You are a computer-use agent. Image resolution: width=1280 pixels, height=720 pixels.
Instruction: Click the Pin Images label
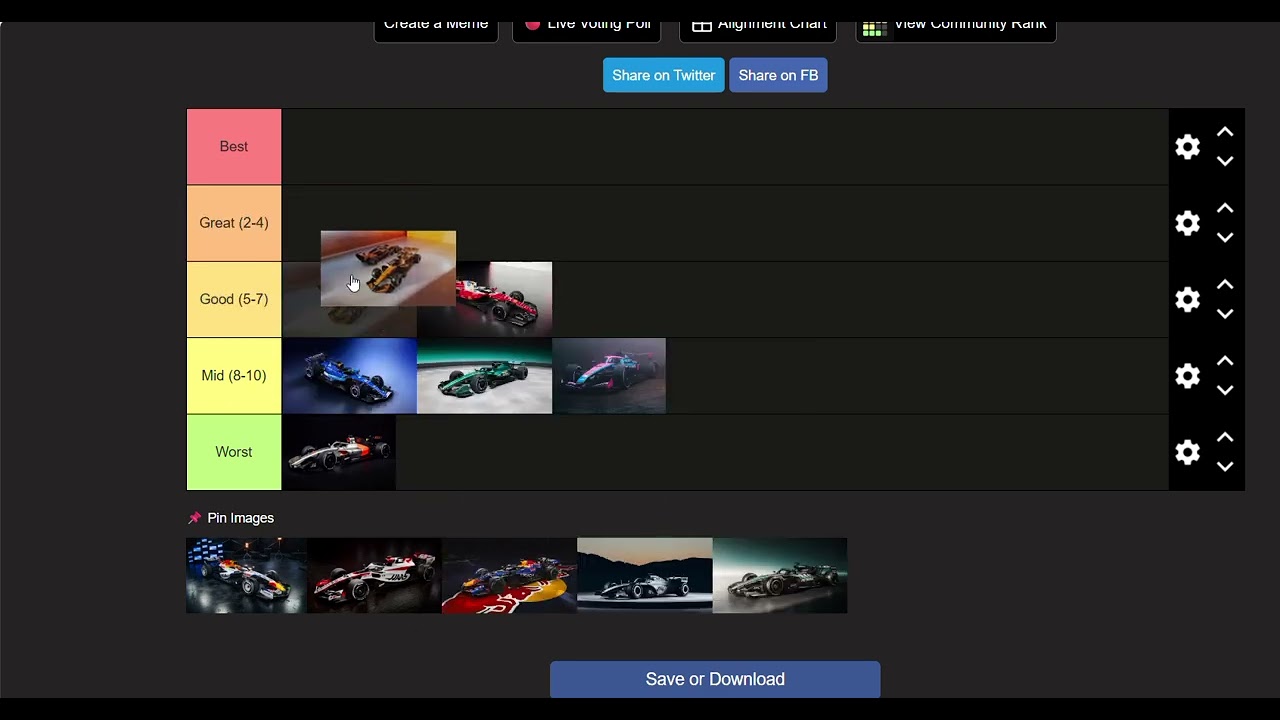[x=240, y=518]
